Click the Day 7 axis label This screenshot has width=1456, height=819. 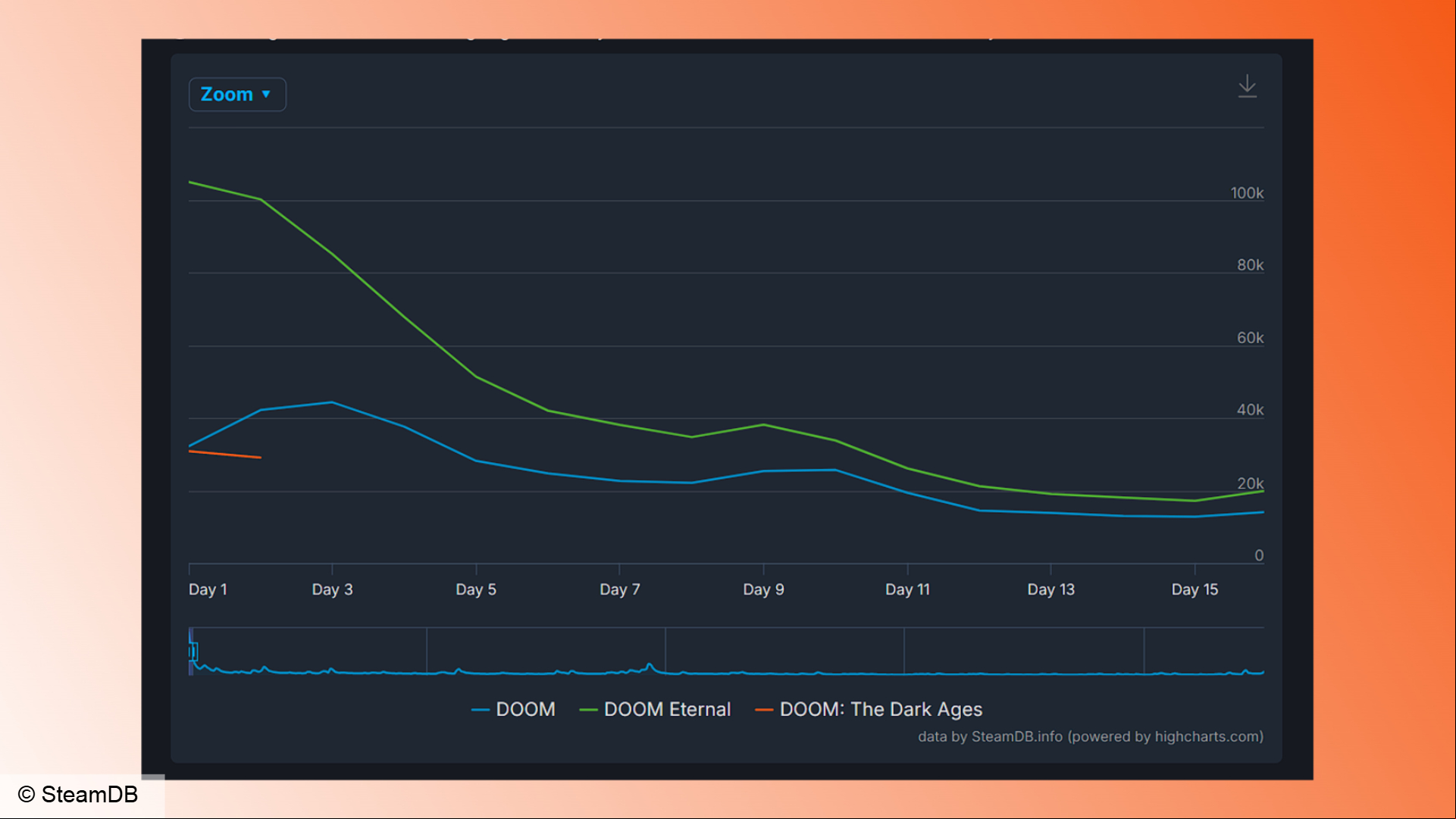[620, 589]
